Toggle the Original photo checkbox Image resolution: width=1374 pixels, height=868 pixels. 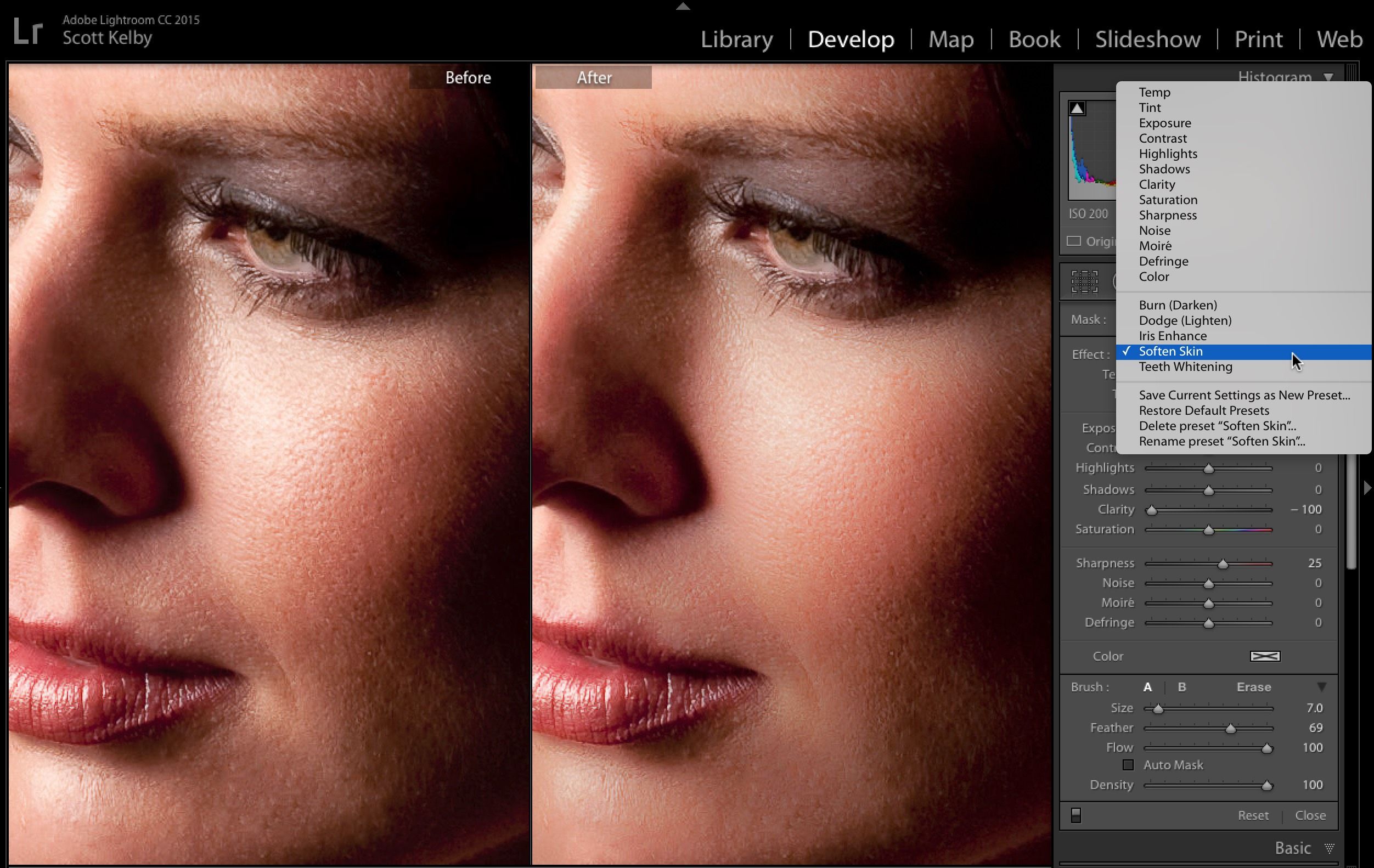[1074, 241]
